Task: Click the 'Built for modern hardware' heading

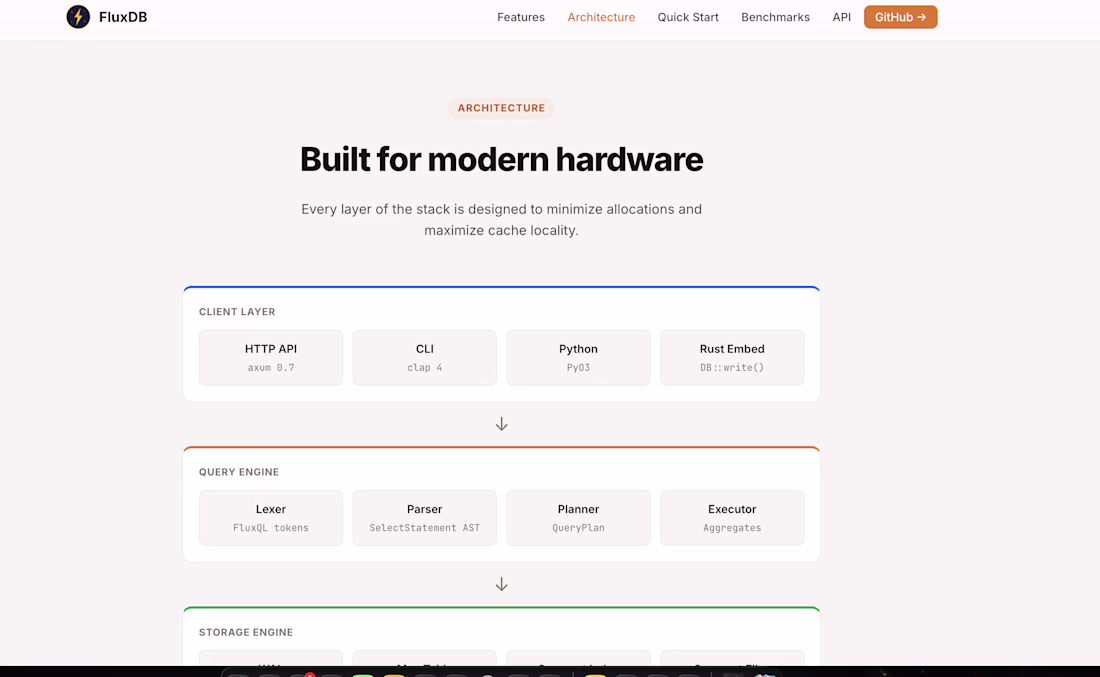Action: click(x=502, y=159)
